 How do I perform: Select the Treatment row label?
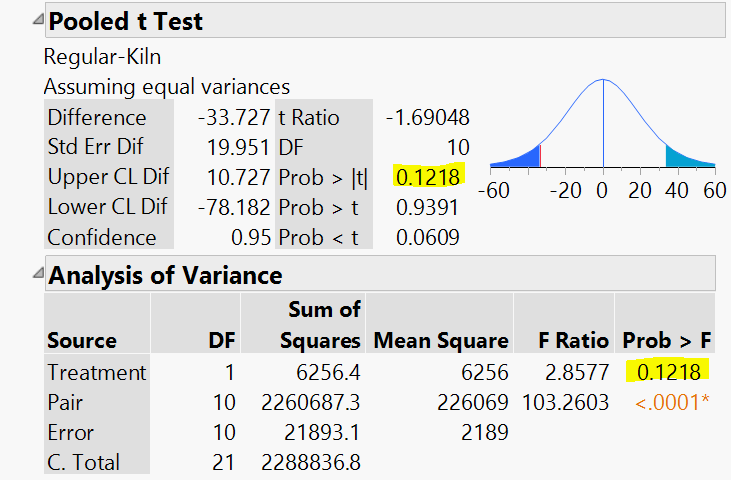(96, 373)
